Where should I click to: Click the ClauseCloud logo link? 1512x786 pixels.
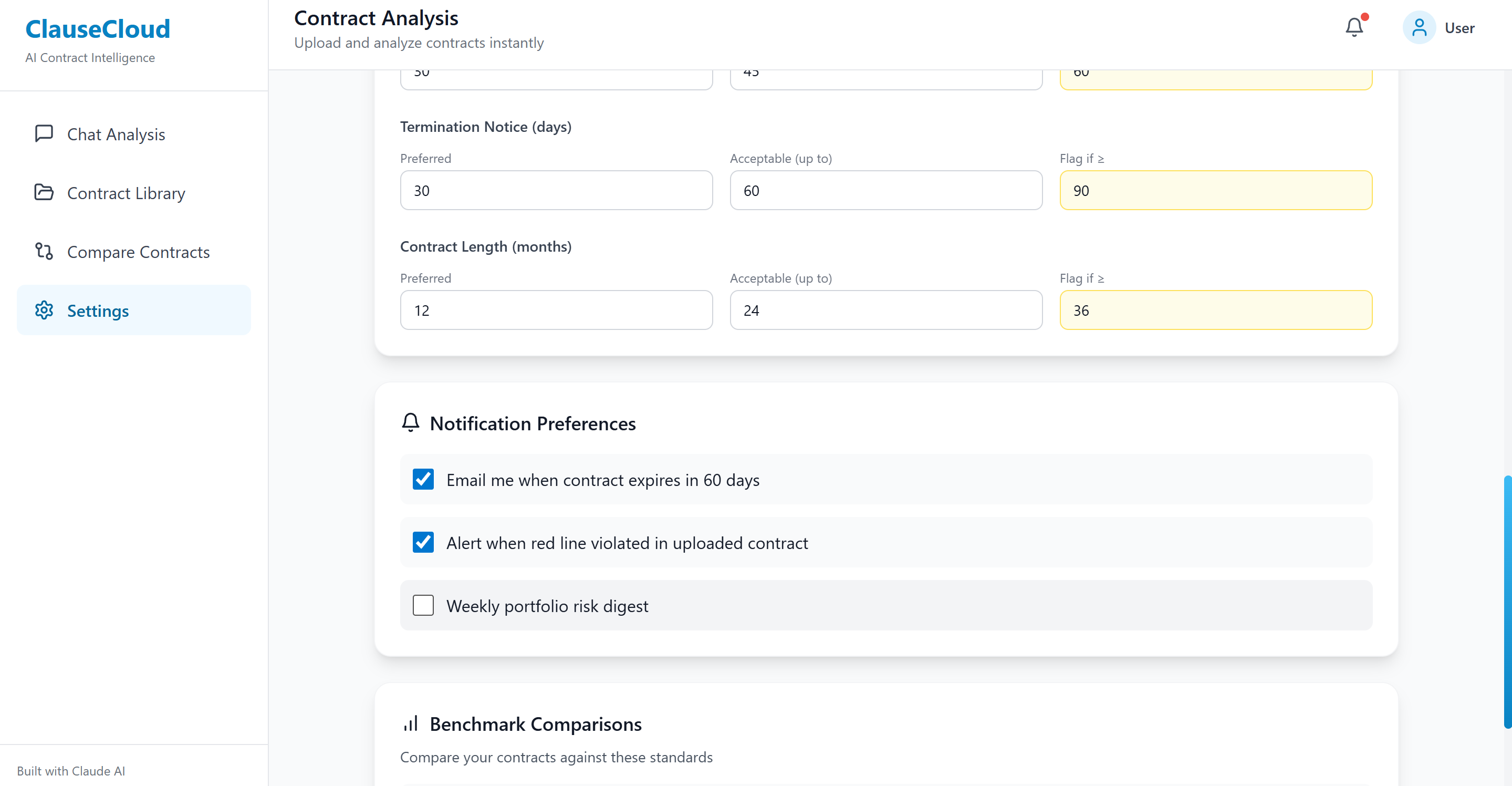tap(98, 29)
